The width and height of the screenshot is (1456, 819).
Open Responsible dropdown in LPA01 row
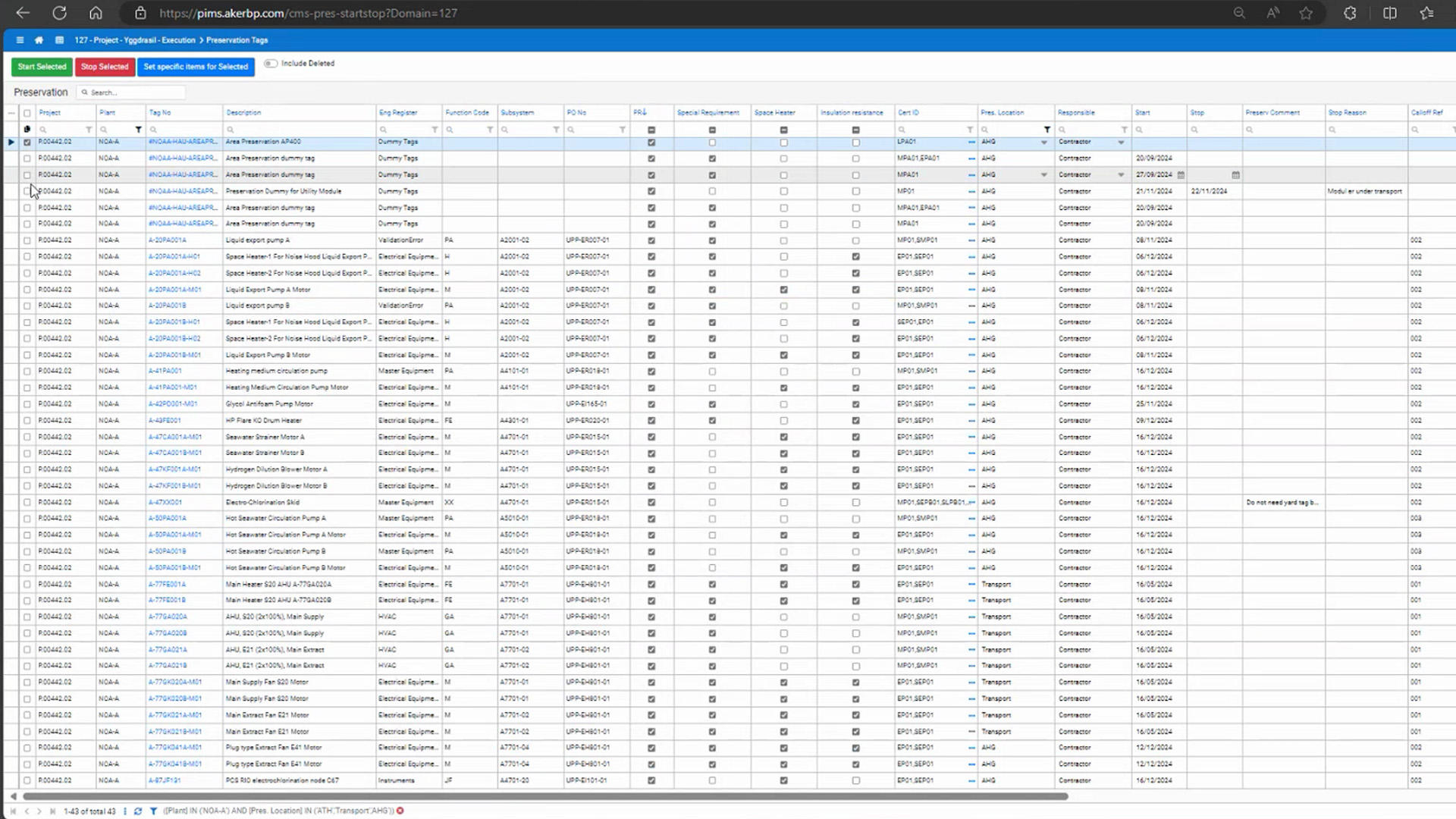click(1121, 142)
